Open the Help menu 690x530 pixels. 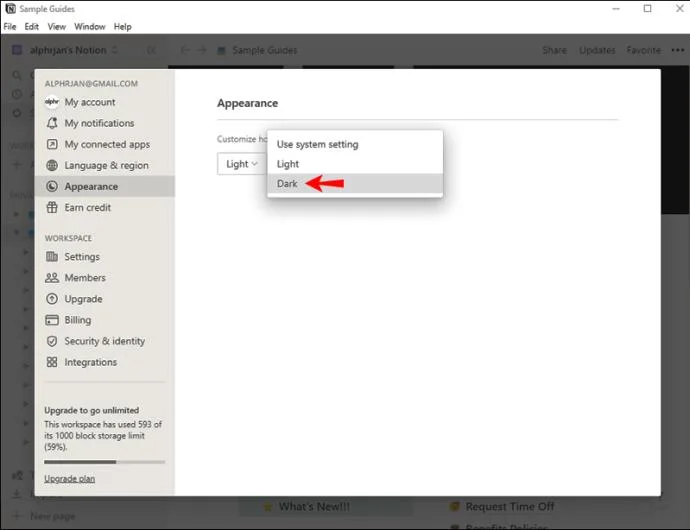[122, 26]
